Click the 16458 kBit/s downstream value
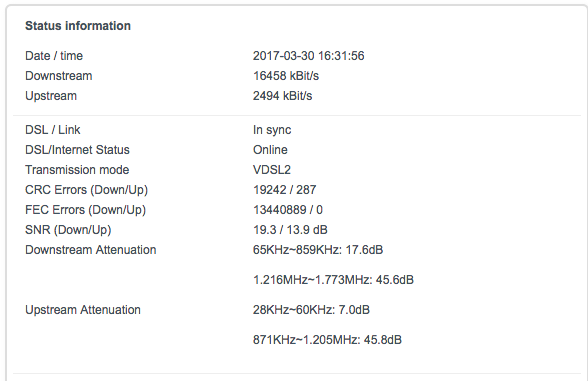Viewport: 588px width, 381px height. [x=286, y=76]
